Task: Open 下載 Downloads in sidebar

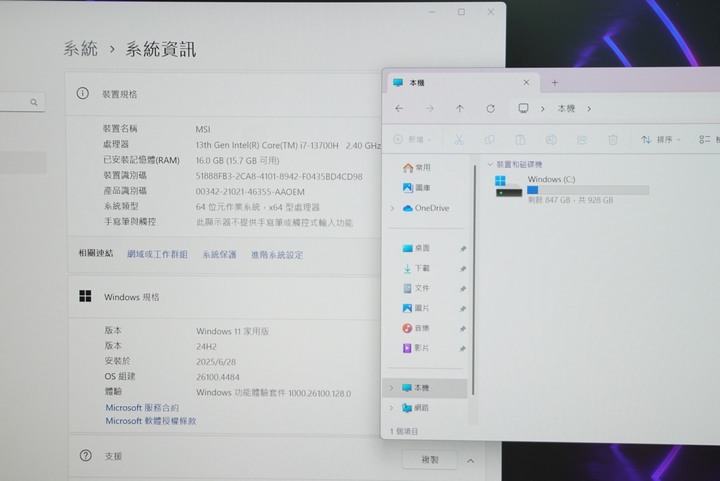Action: (x=416, y=268)
